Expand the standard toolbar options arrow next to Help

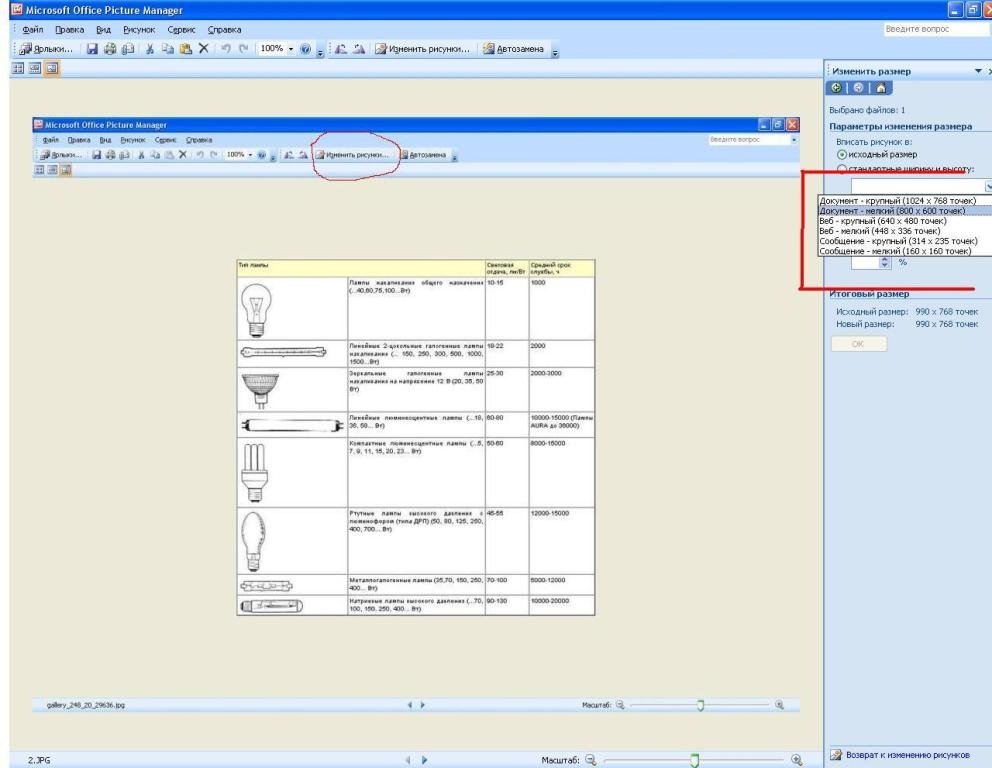tap(320, 51)
